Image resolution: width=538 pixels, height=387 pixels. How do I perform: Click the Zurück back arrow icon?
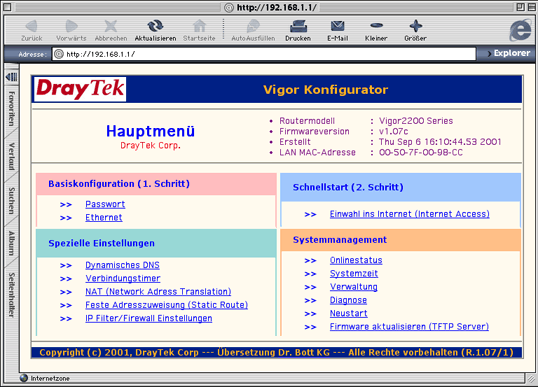pyautogui.click(x=32, y=26)
